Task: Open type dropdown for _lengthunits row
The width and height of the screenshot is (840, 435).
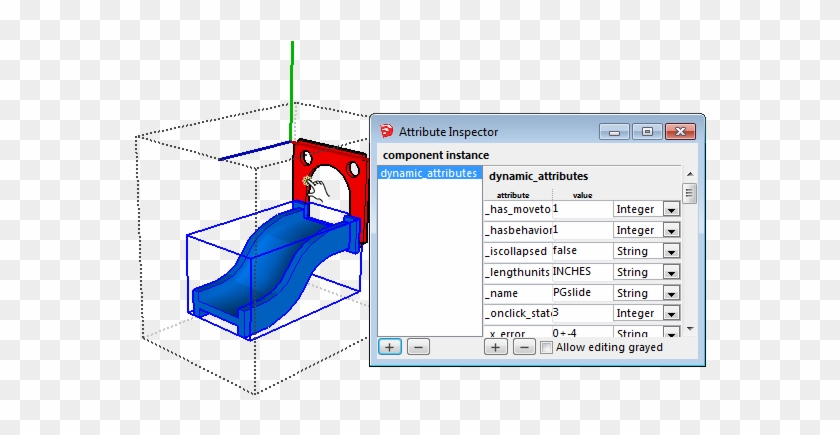Action: 671,272
